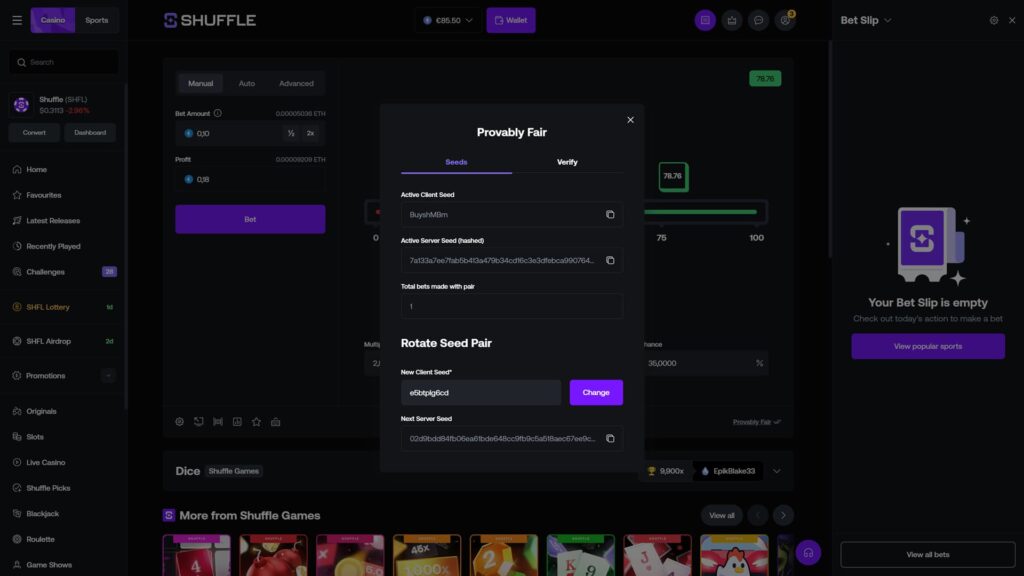Click the 78.76 recent result badge
Viewport: 1024px width, 576px height.
pos(765,78)
